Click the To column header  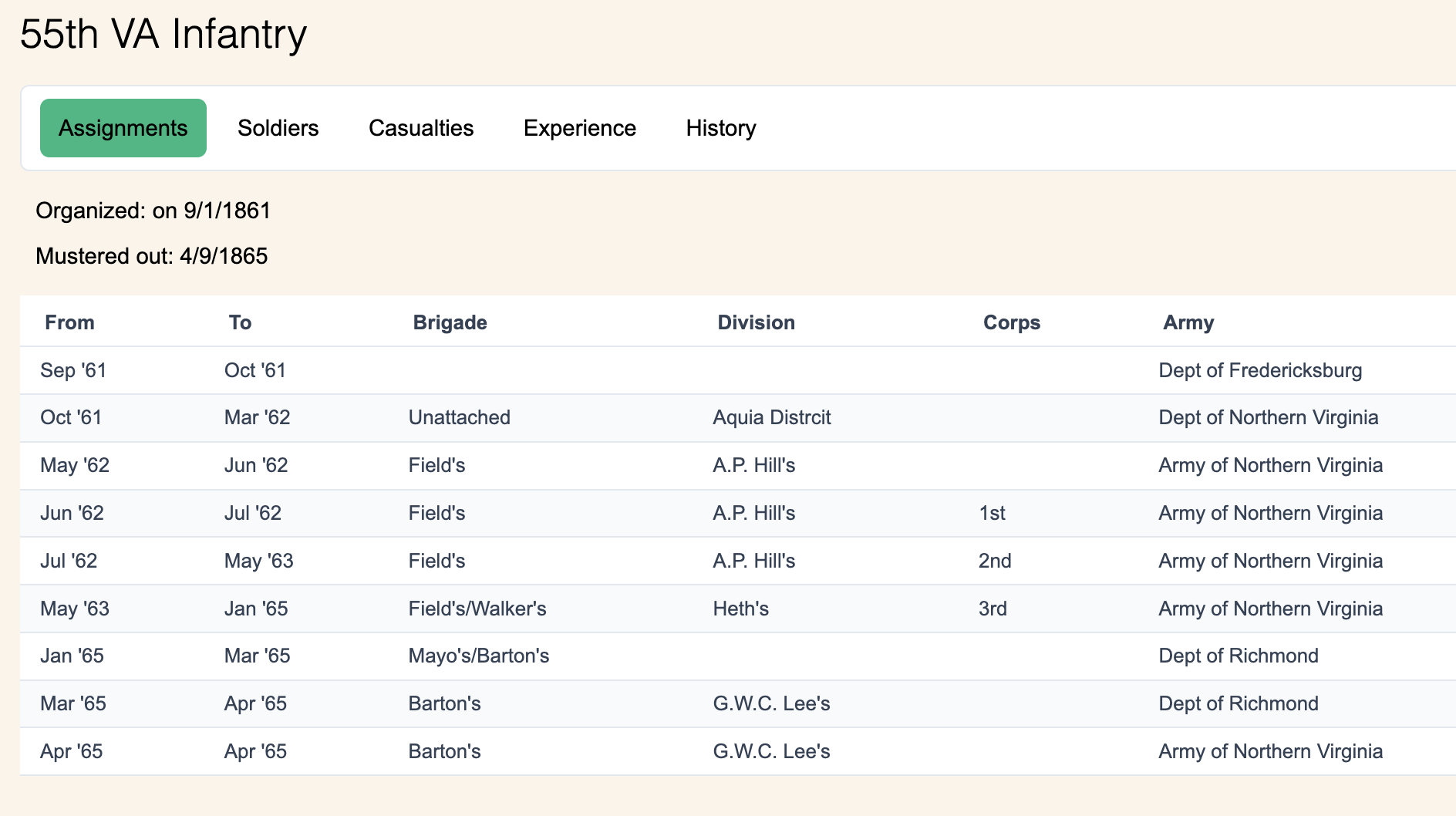point(240,322)
